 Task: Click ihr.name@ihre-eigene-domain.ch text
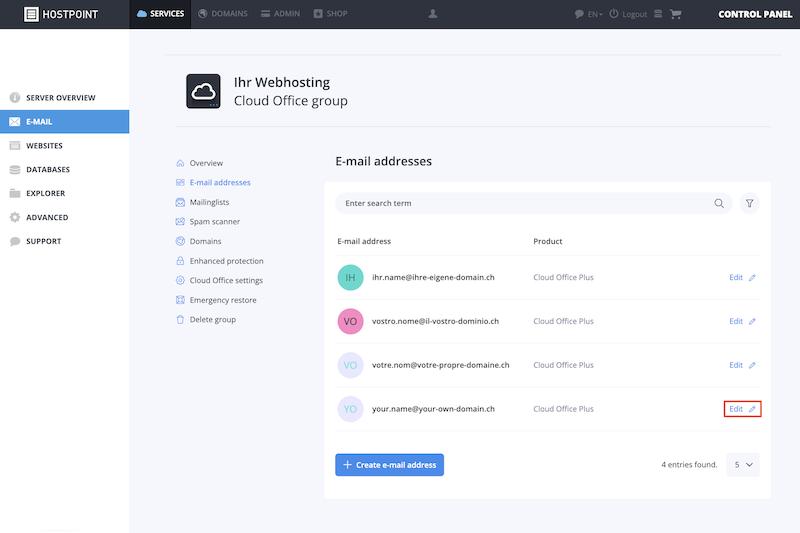click(433, 277)
